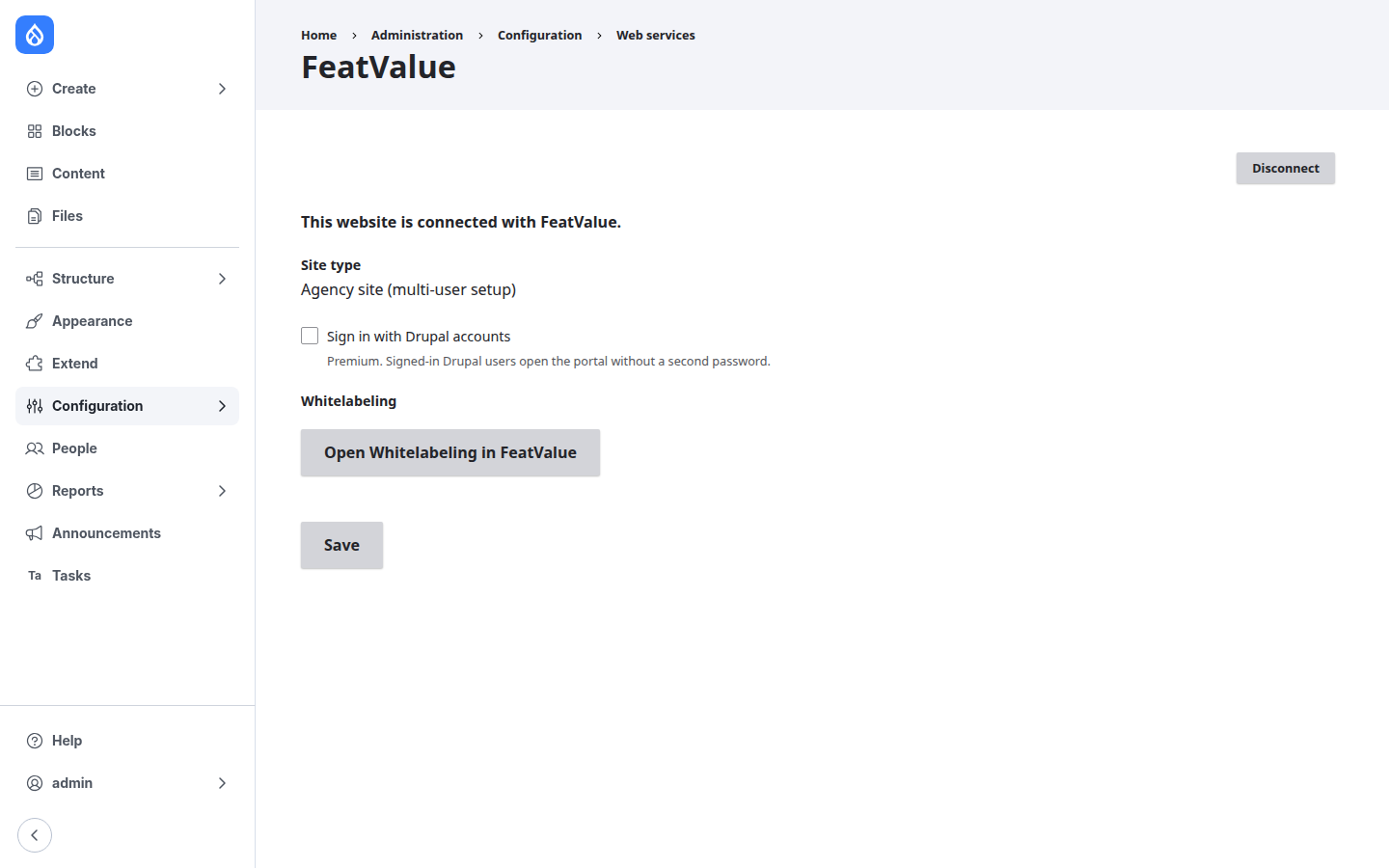Click the Appearance paintbrush icon
Screen dimensions: 1389x868
[x=35, y=321]
